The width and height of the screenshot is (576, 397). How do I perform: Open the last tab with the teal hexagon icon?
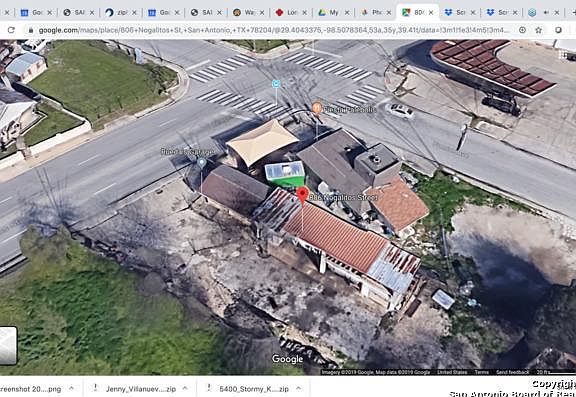pos(532,12)
